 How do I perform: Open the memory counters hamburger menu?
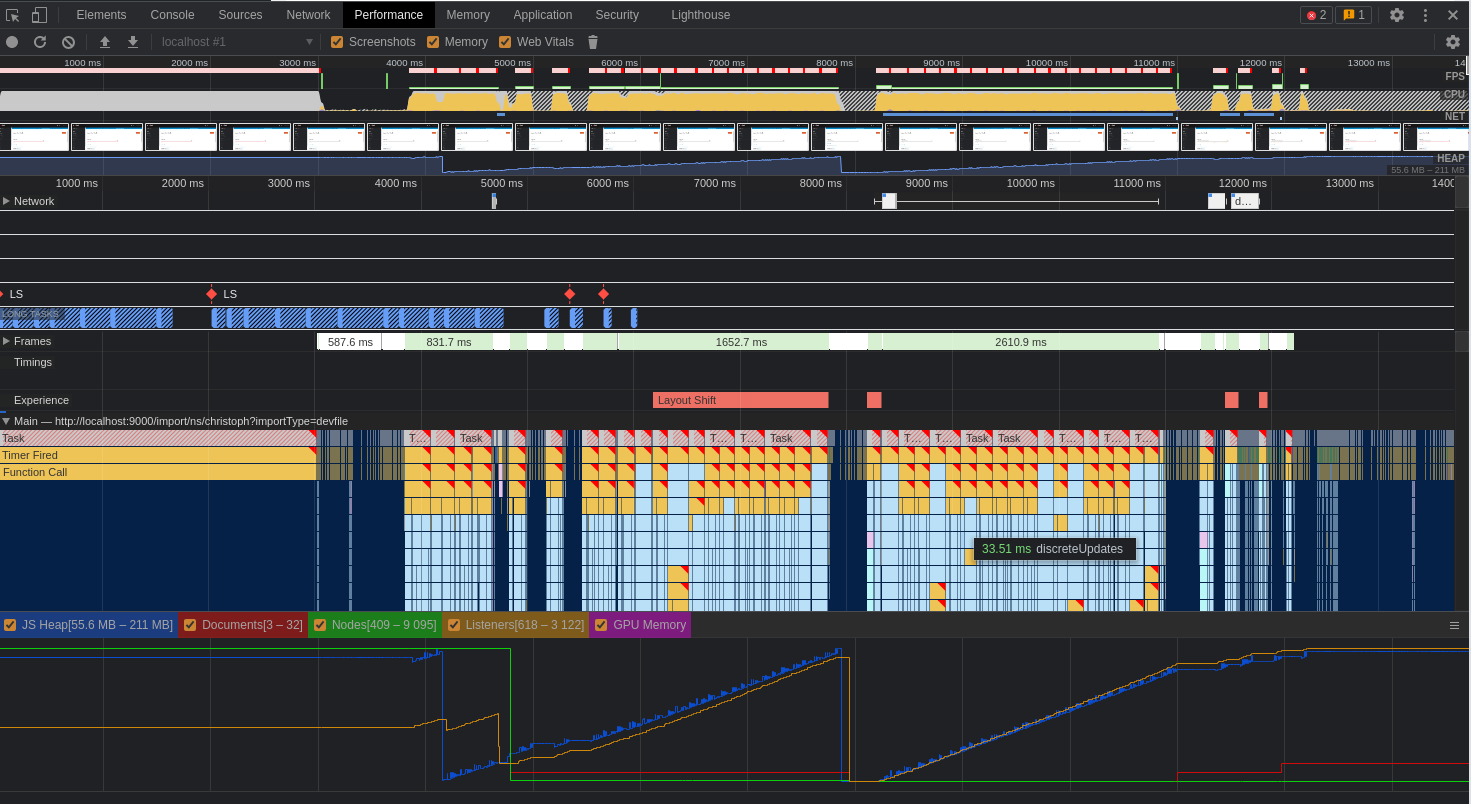pyautogui.click(x=1454, y=625)
